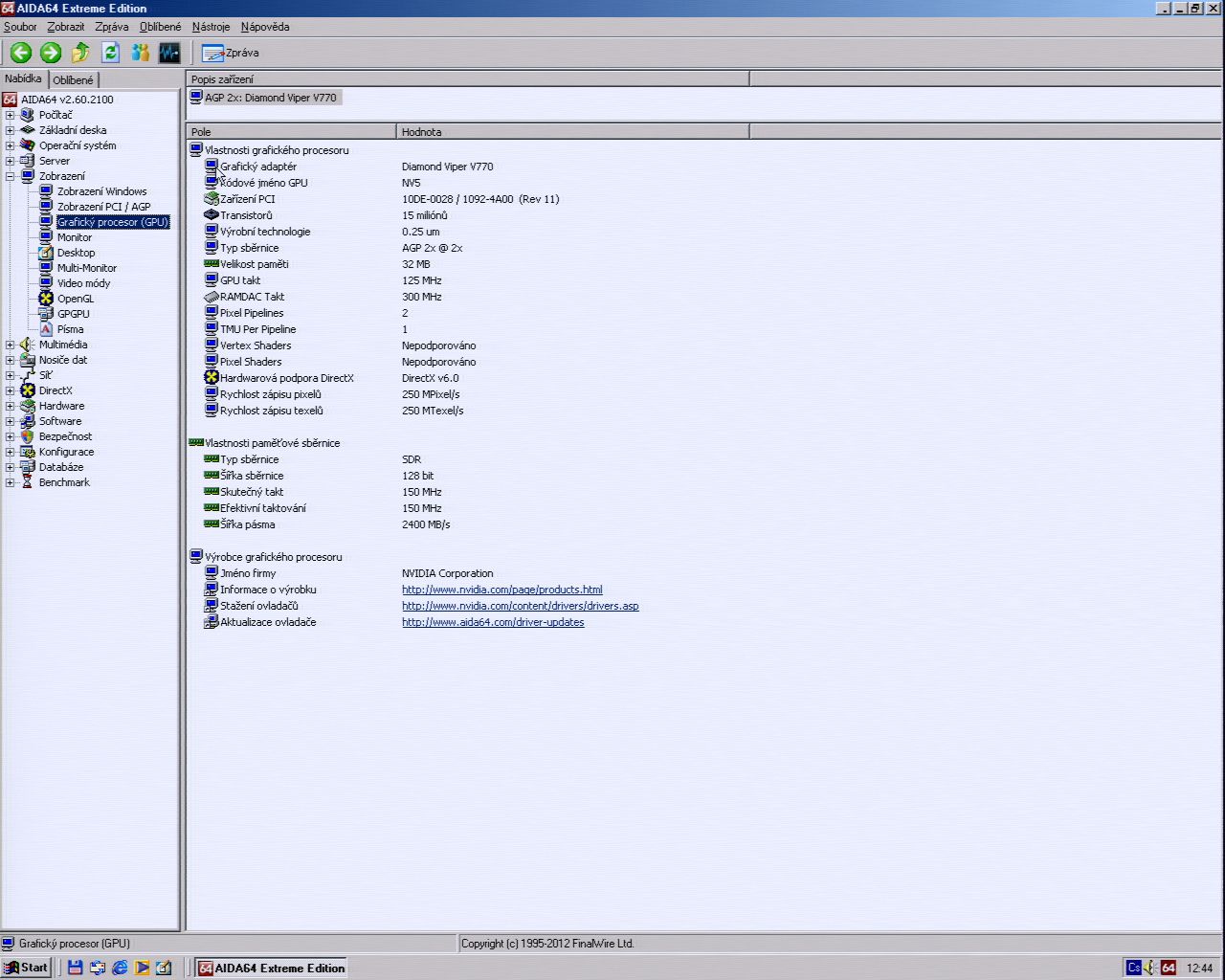Select Zobrazení Windows in the tree

[101, 191]
